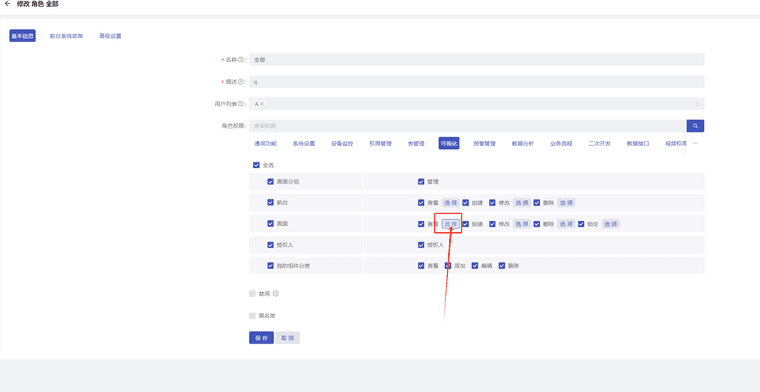Save the role with 保存 button
Screen dimensions: 760x392
(261, 338)
